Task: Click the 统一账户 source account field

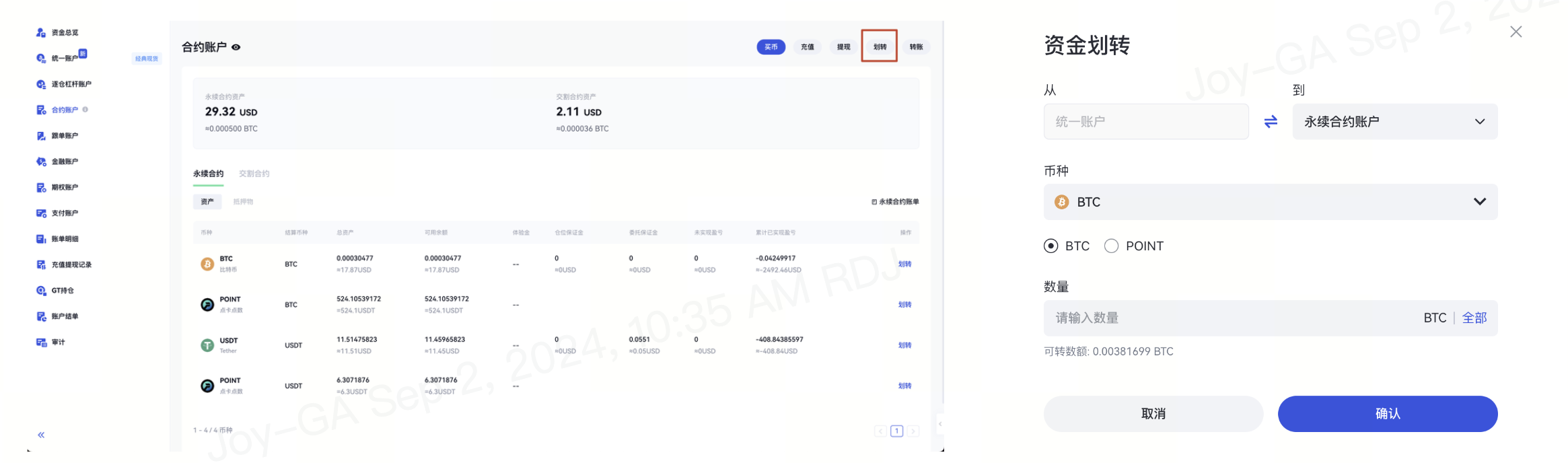Action: pyautogui.click(x=1145, y=122)
